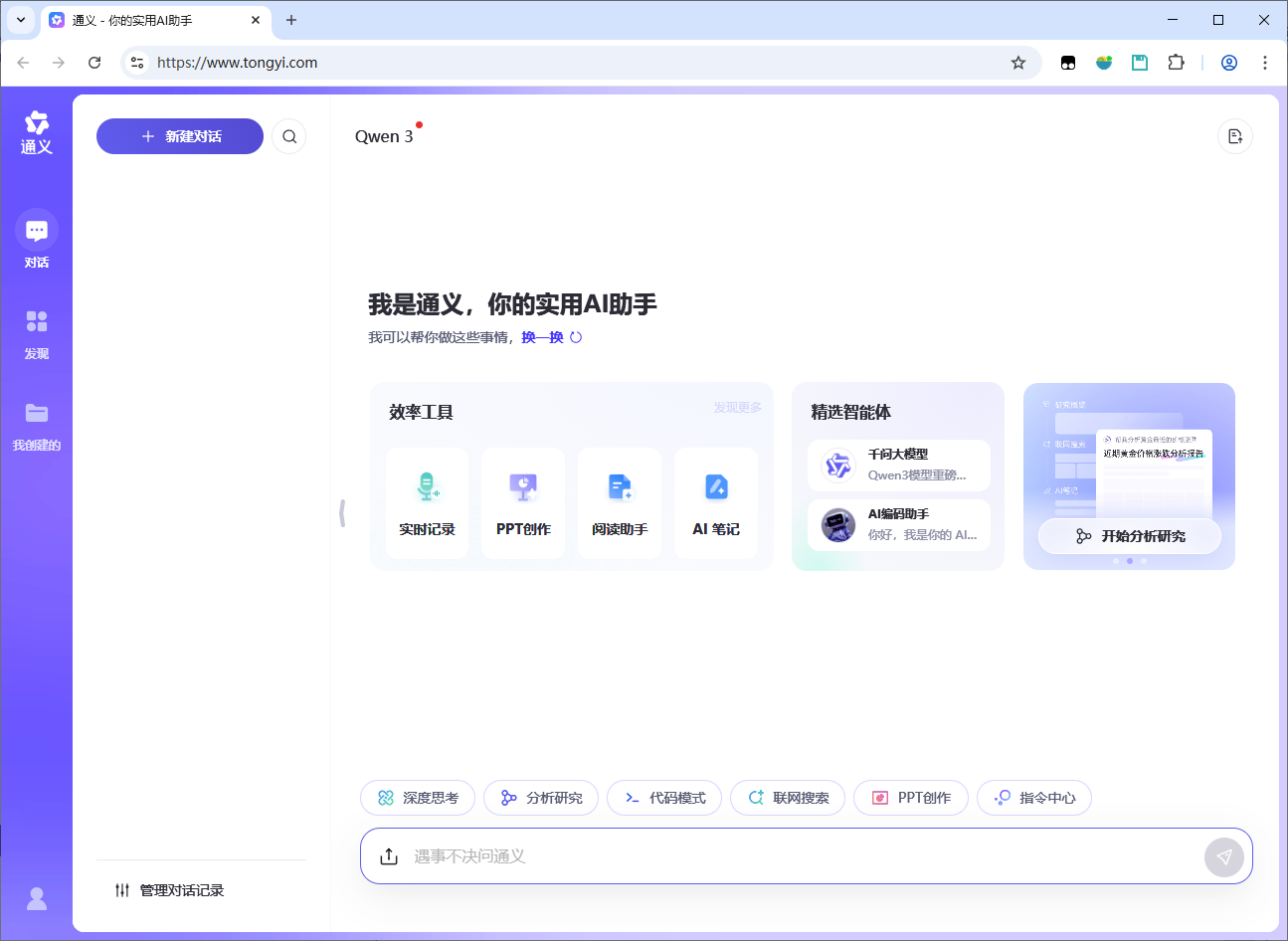The image size is (1288, 941).
Task: Open the 指令中心 command center
Action: pos(1034,798)
